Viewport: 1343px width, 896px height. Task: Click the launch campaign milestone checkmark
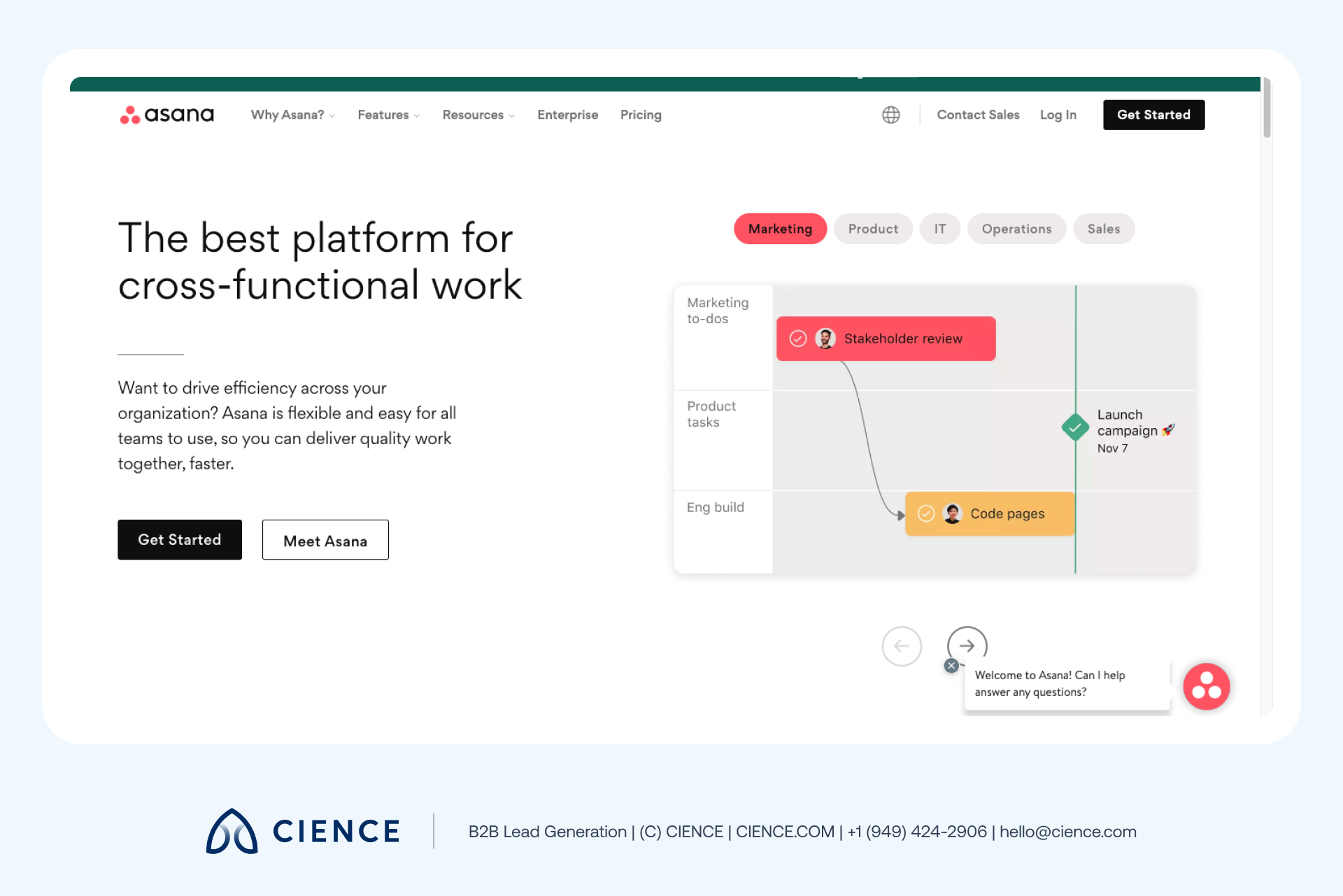click(1074, 427)
